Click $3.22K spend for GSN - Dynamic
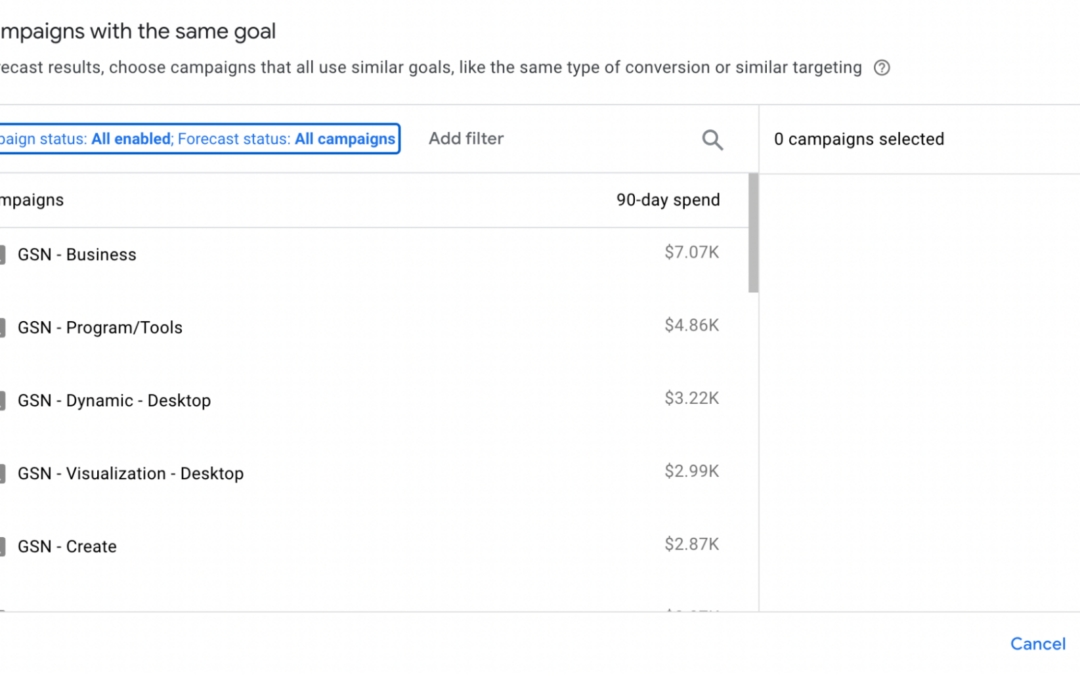 (691, 399)
